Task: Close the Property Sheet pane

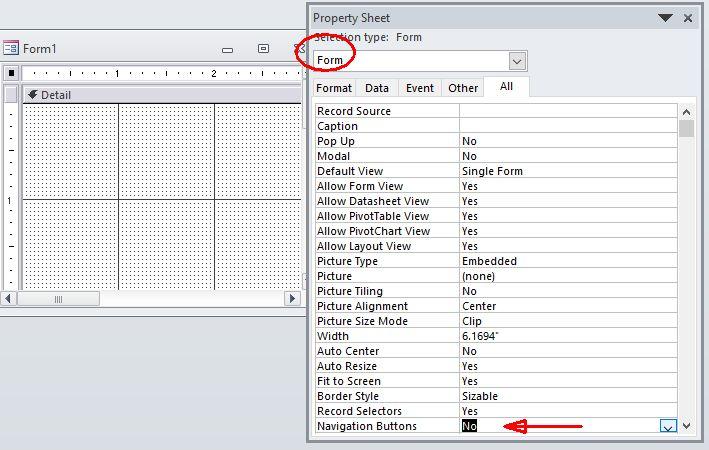Action: tap(688, 18)
